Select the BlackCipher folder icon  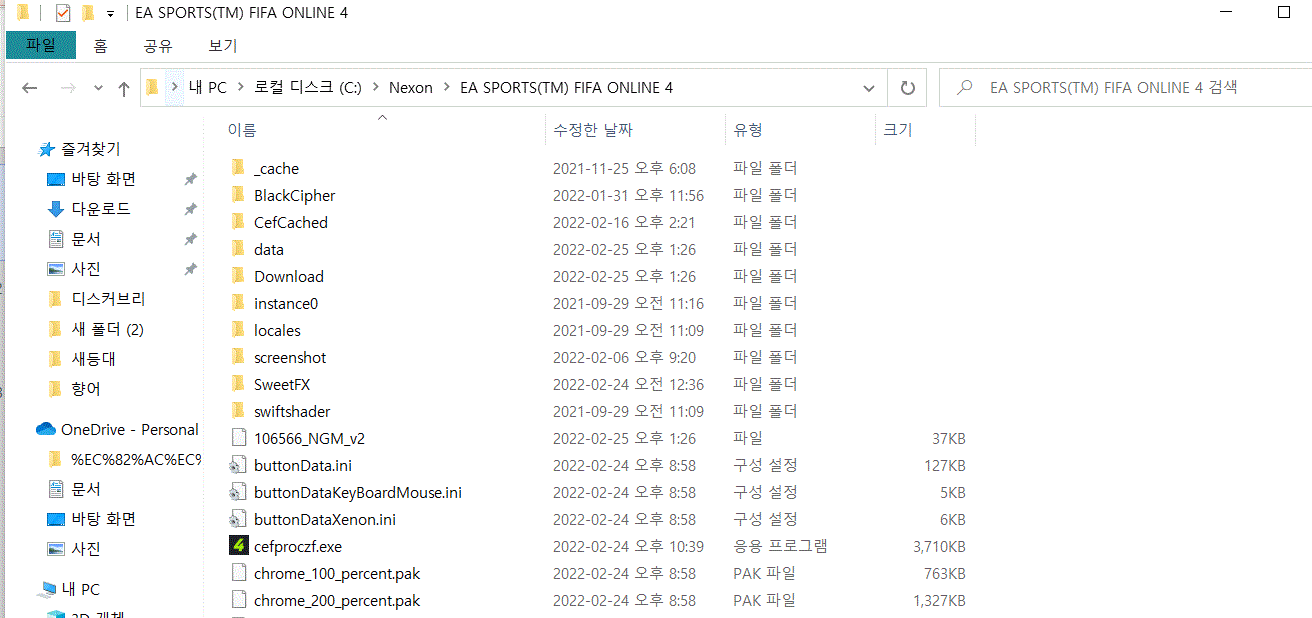(x=238, y=195)
